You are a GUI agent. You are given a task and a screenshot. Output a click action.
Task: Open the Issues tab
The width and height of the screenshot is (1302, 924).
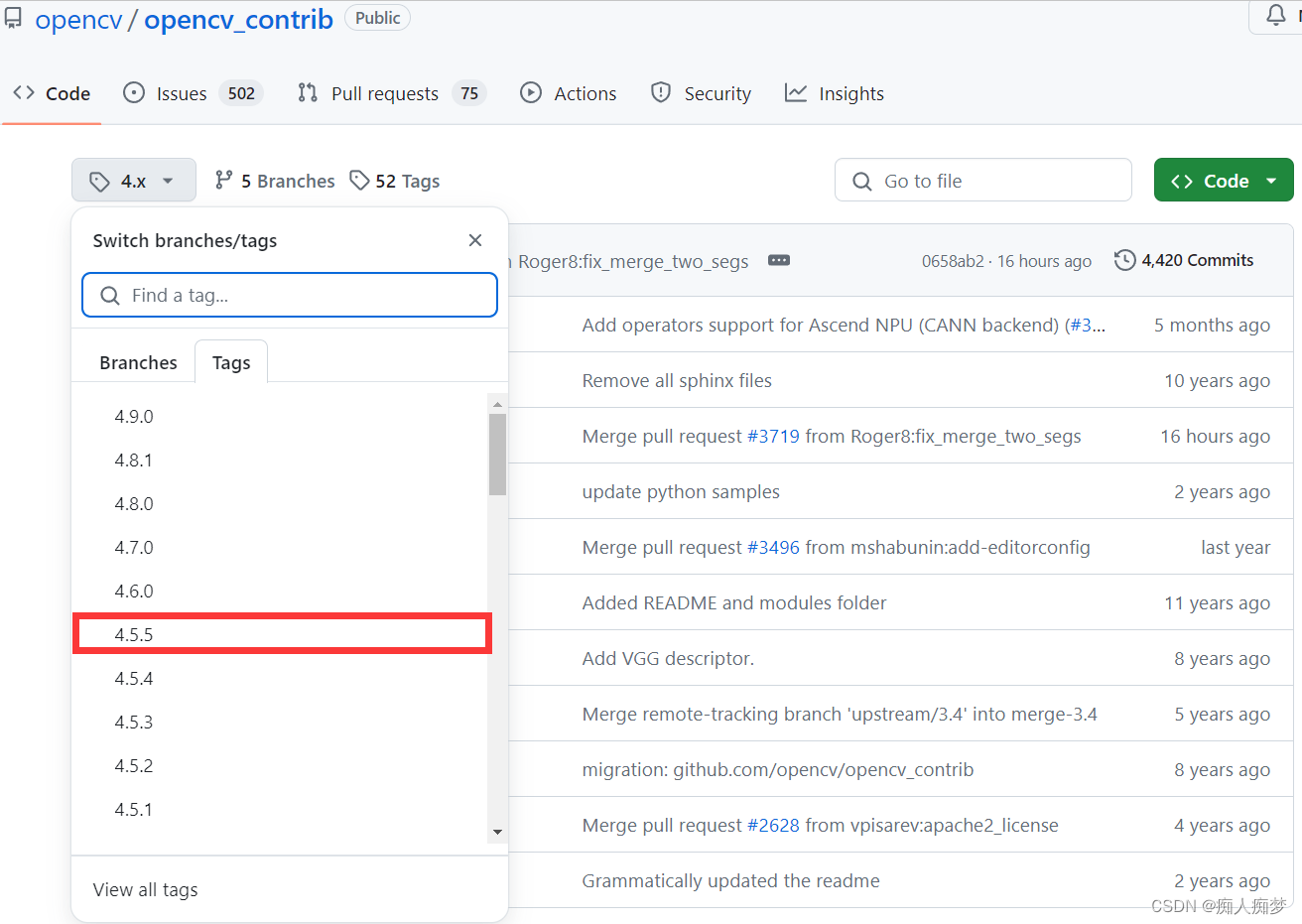point(193,93)
